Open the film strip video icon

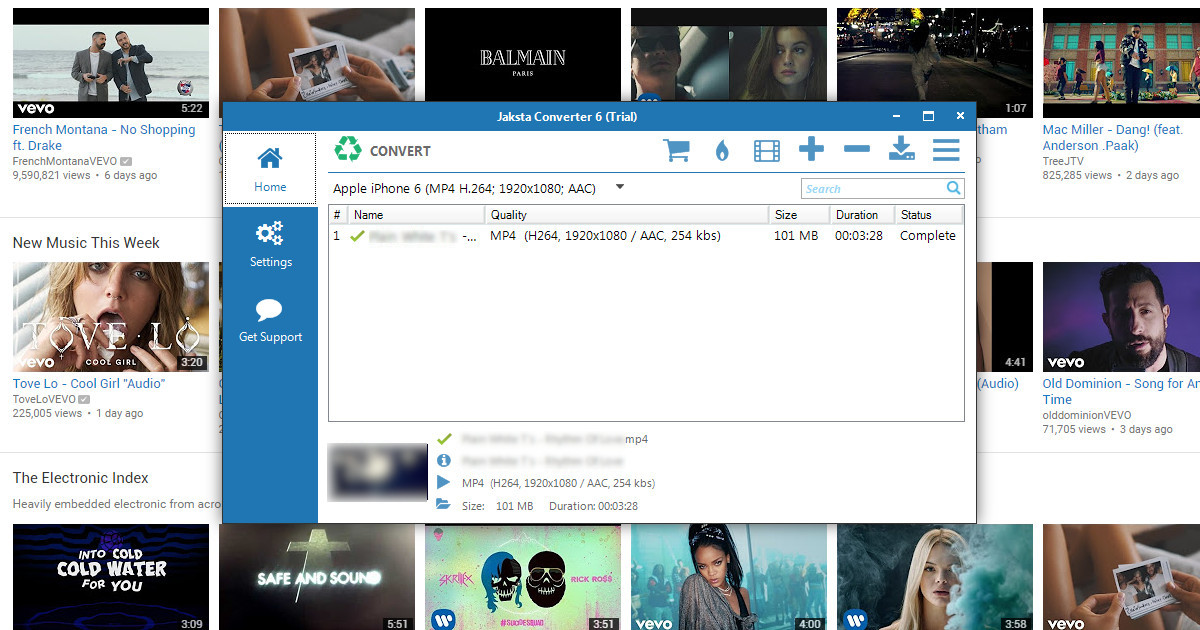point(767,151)
